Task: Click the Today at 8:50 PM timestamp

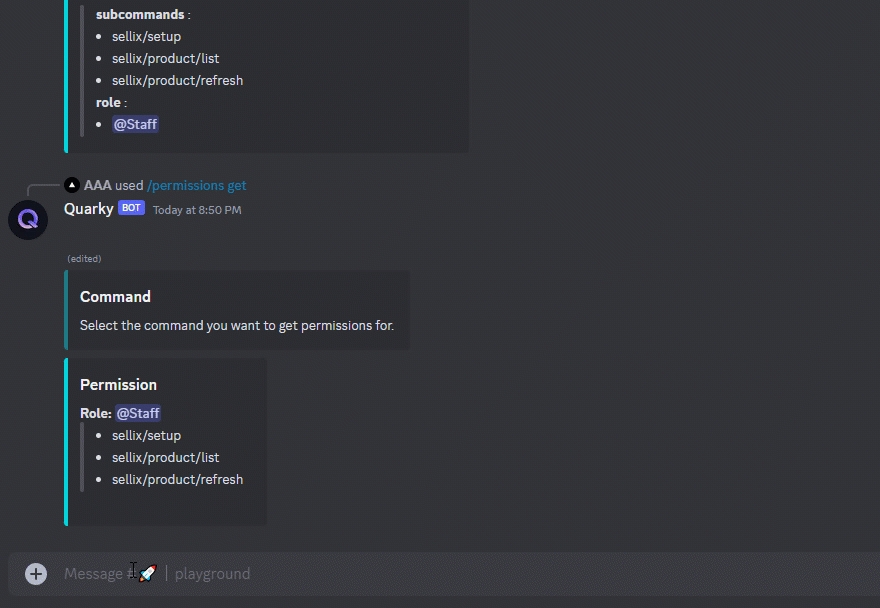Action: [x=197, y=210]
